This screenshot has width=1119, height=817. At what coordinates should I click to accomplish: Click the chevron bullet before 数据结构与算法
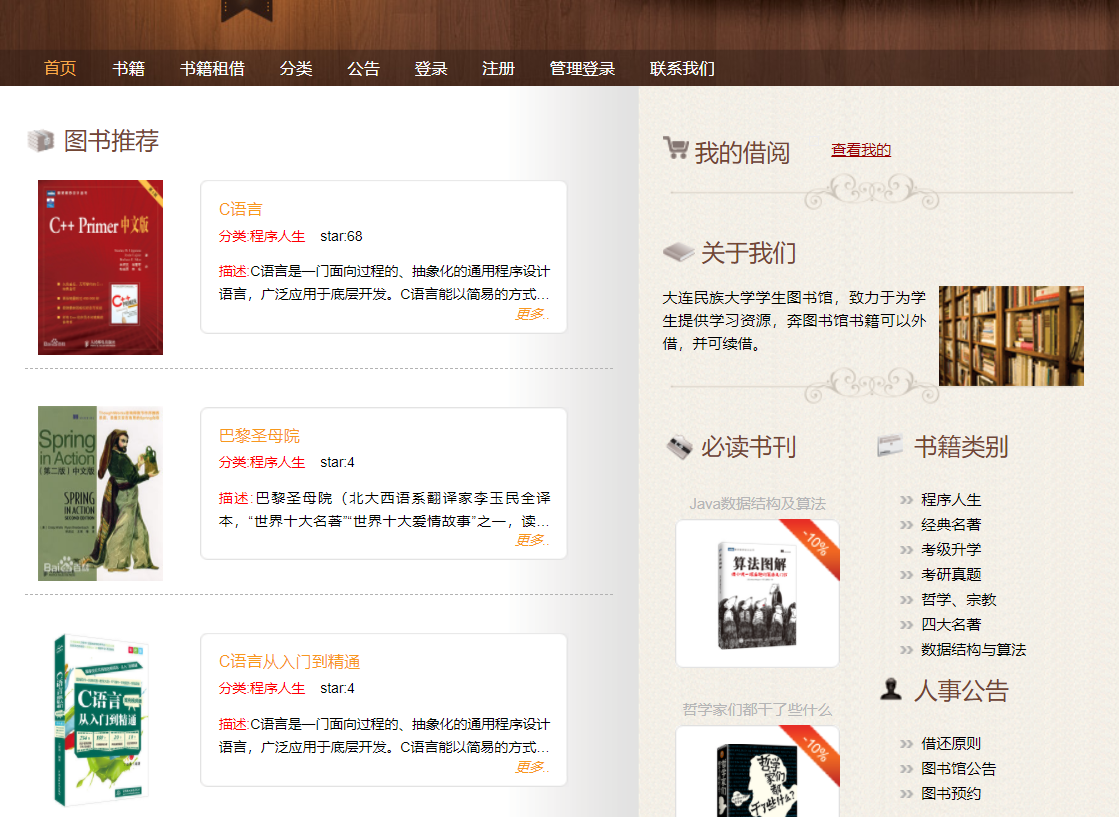(x=906, y=650)
